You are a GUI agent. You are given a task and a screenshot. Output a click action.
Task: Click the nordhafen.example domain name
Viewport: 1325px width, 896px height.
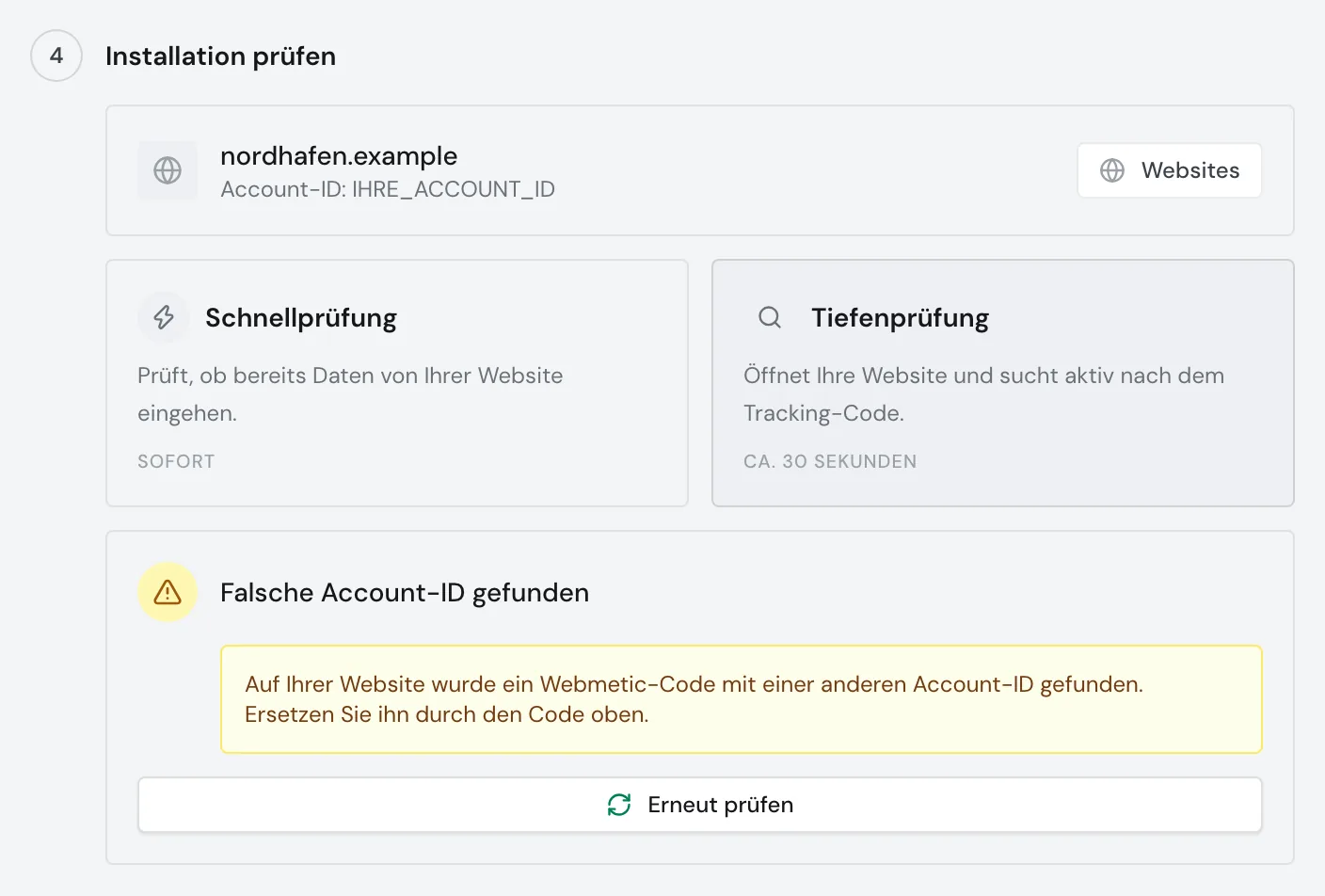[x=339, y=156]
